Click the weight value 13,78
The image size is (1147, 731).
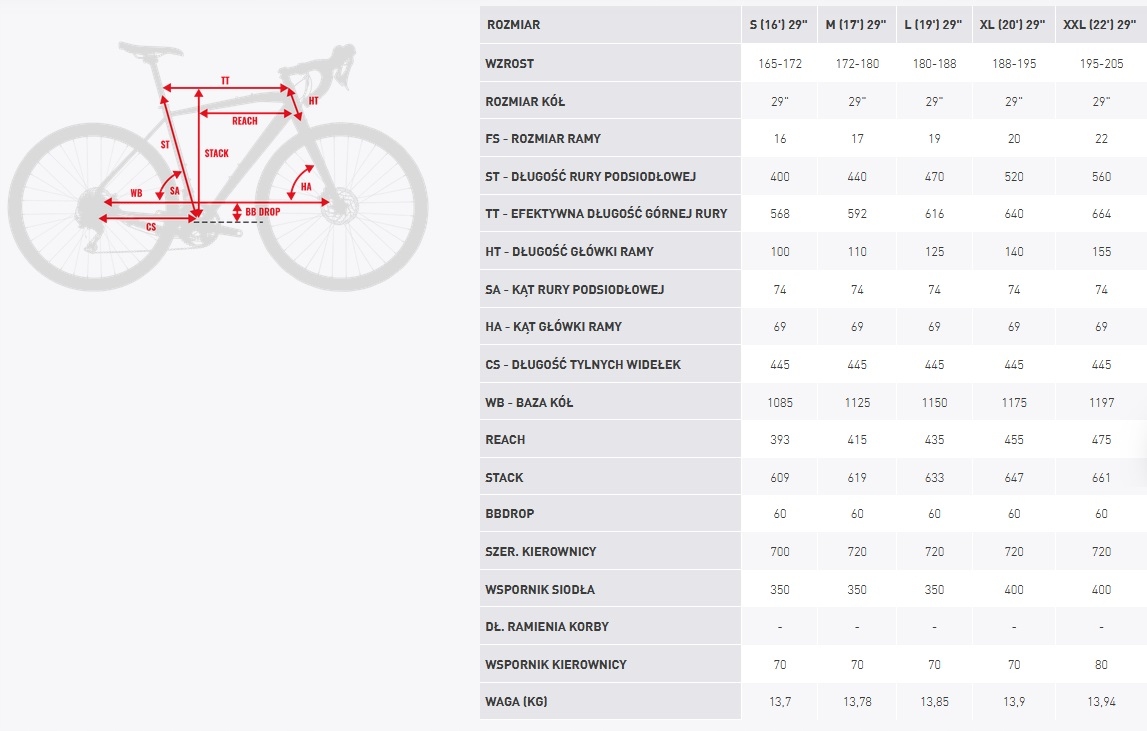click(857, 702)
